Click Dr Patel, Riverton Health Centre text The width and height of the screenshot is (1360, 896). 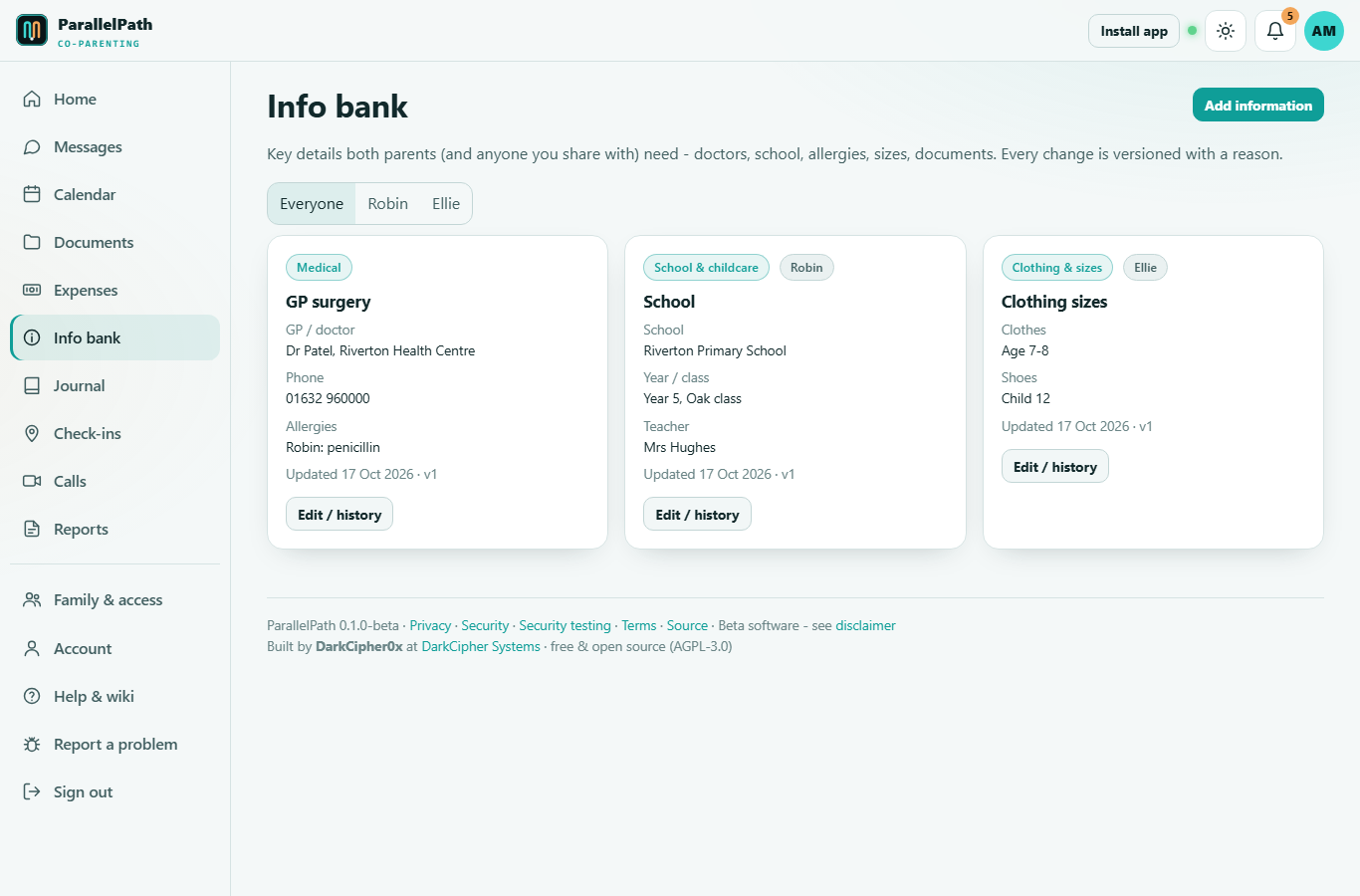380,350
